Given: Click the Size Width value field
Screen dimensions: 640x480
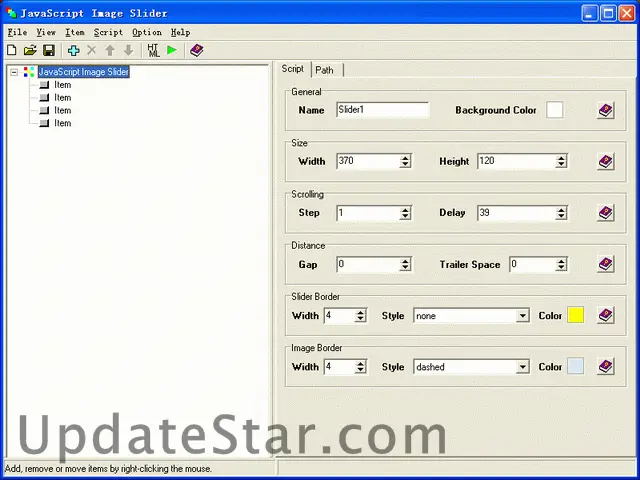Looking at the screenshot, I should 368,161.
